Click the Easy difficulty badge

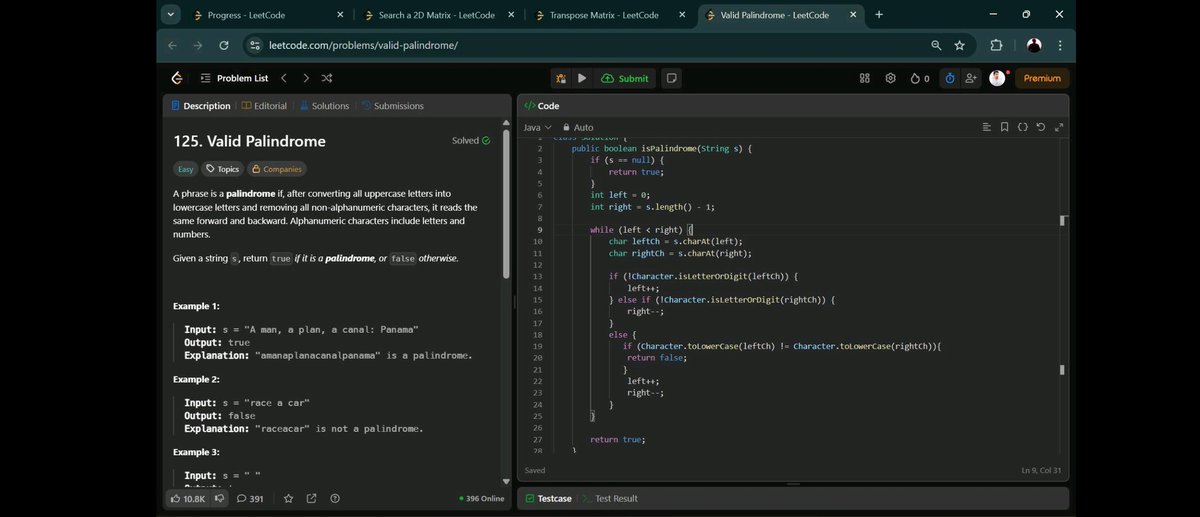click(185, 169)
